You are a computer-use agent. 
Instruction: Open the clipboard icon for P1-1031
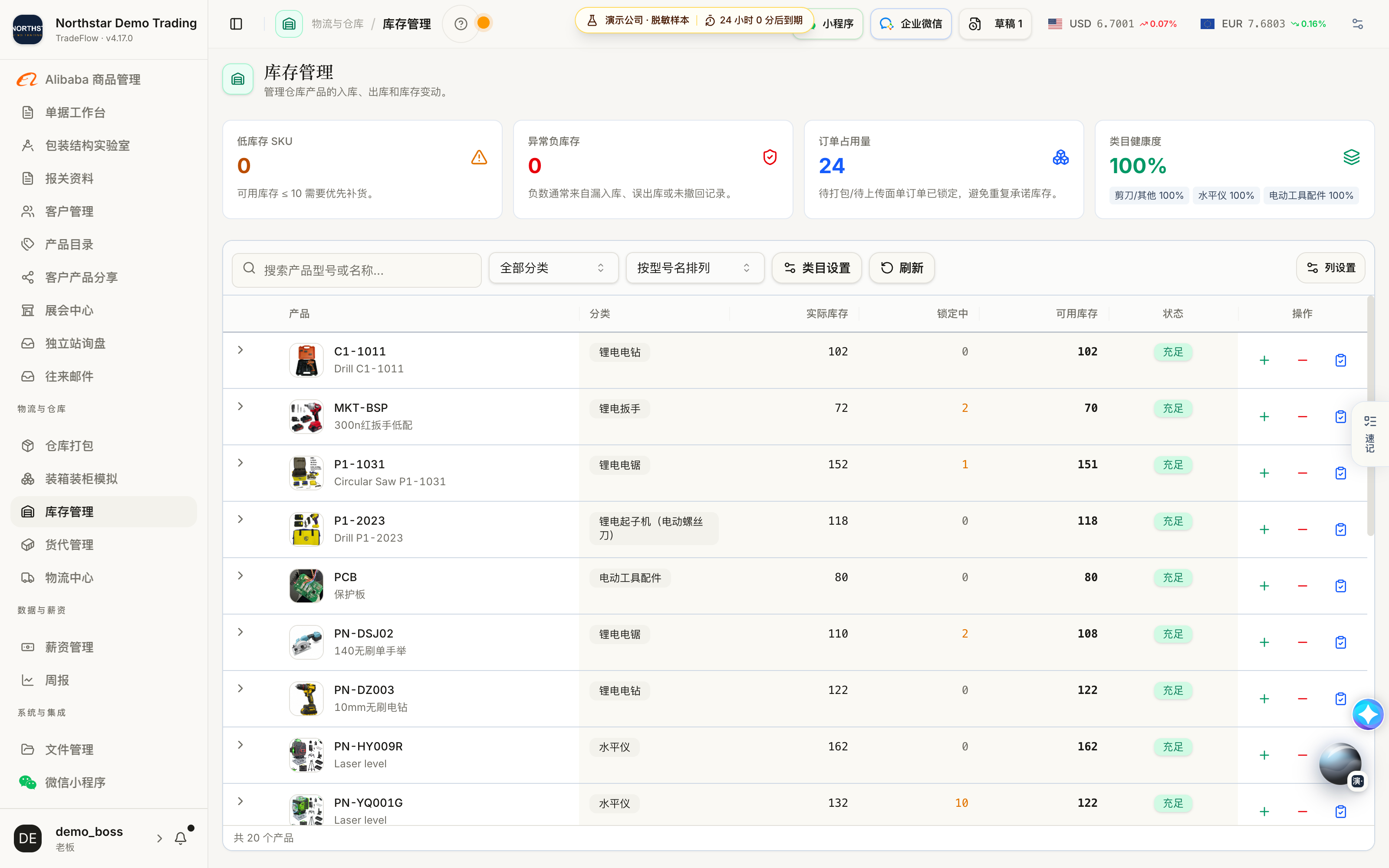pyautogui.click(x=1341, y=473)
